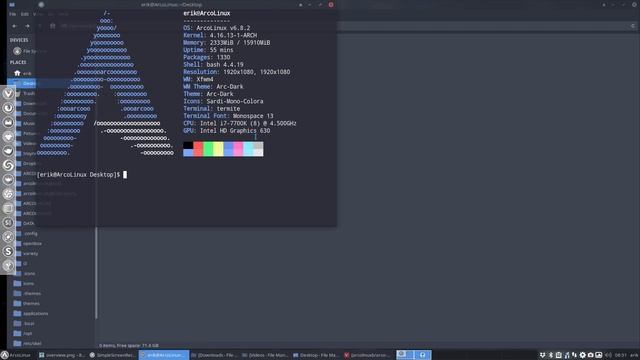Click the 'Terminal: termite' line
The height and width of the screenshot is (360, 640).
click(x=211, y=109)
